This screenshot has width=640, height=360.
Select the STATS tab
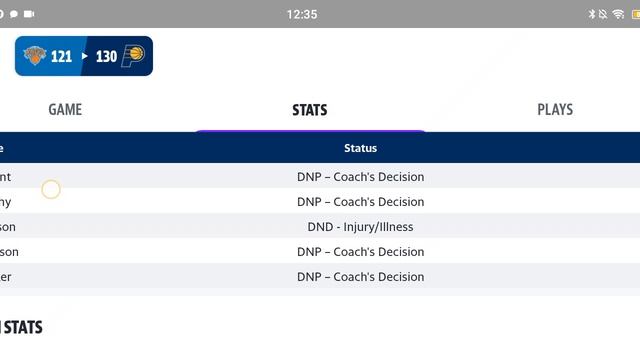click(x=310, y=110)
